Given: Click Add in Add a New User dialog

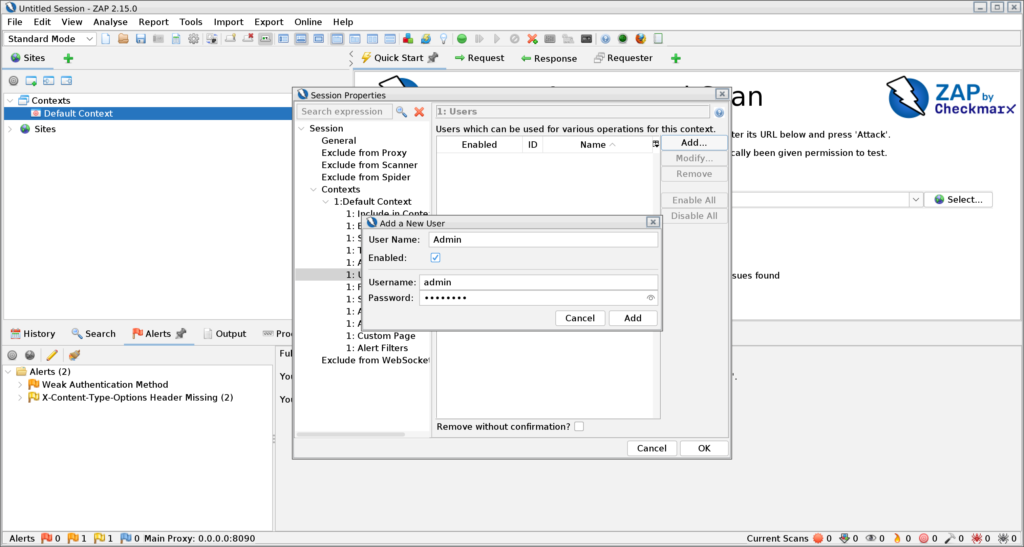Looking at the screenshot, I should (x=633, y=318).
